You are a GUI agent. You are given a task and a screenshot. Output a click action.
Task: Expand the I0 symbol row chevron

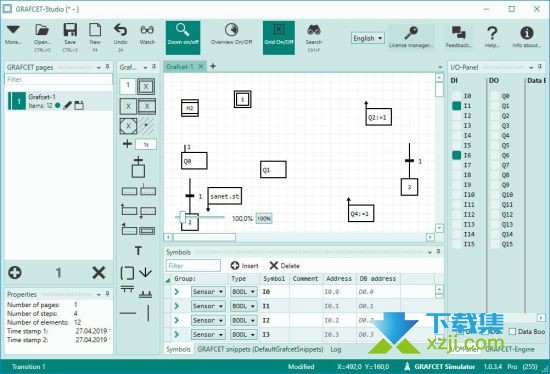(x=176, y=292)
